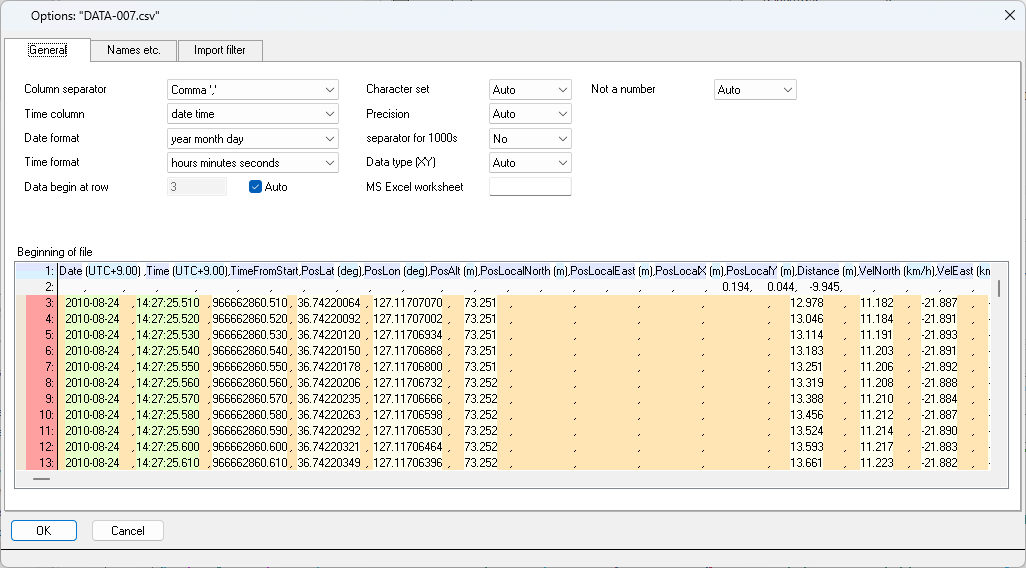Change separator for 1000s dropdown
The image size is (1026, 568).
(529, 139)
